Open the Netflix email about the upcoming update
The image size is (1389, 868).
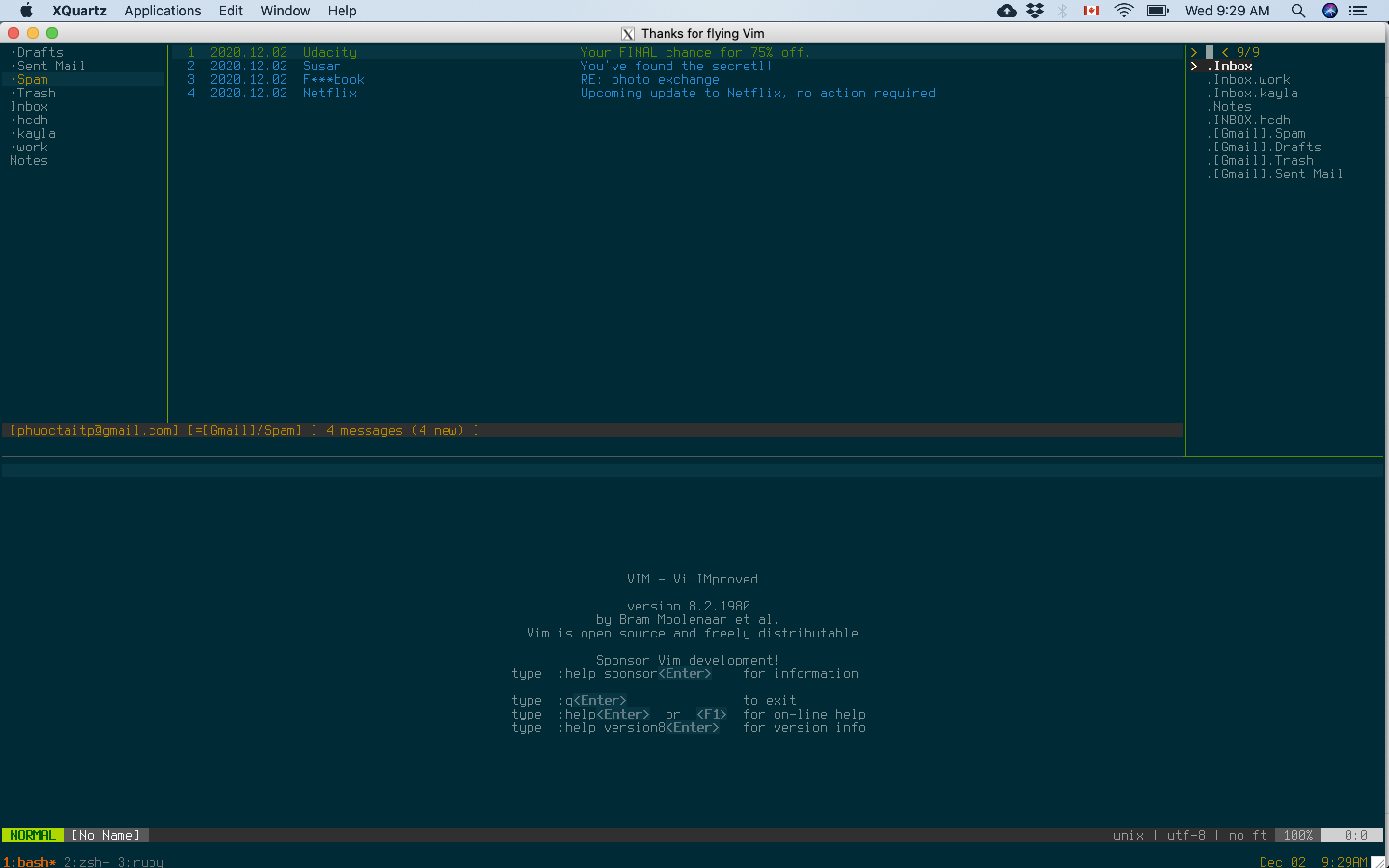329,93
